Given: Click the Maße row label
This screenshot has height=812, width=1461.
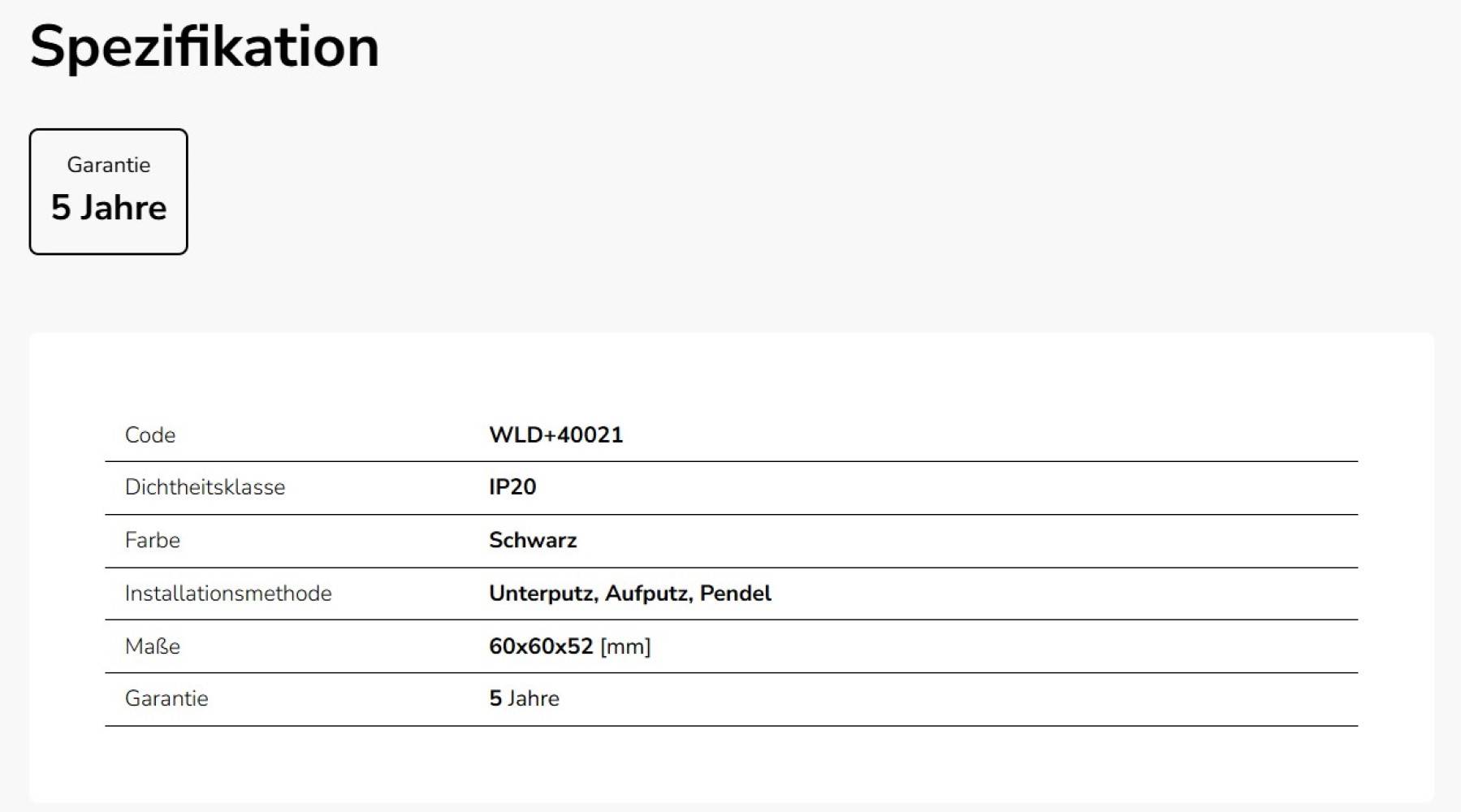Looking at the screenshot, I should coord(153,646).
